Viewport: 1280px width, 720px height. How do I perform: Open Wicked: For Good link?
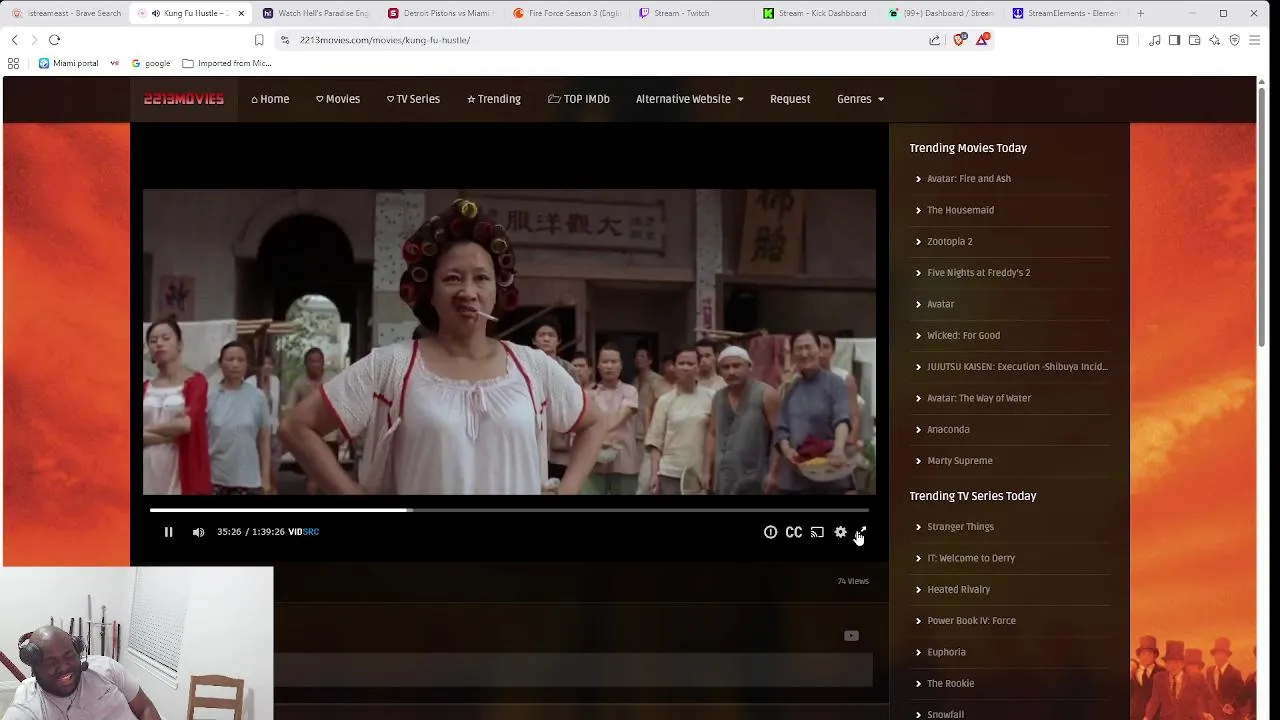coord(963,335)
